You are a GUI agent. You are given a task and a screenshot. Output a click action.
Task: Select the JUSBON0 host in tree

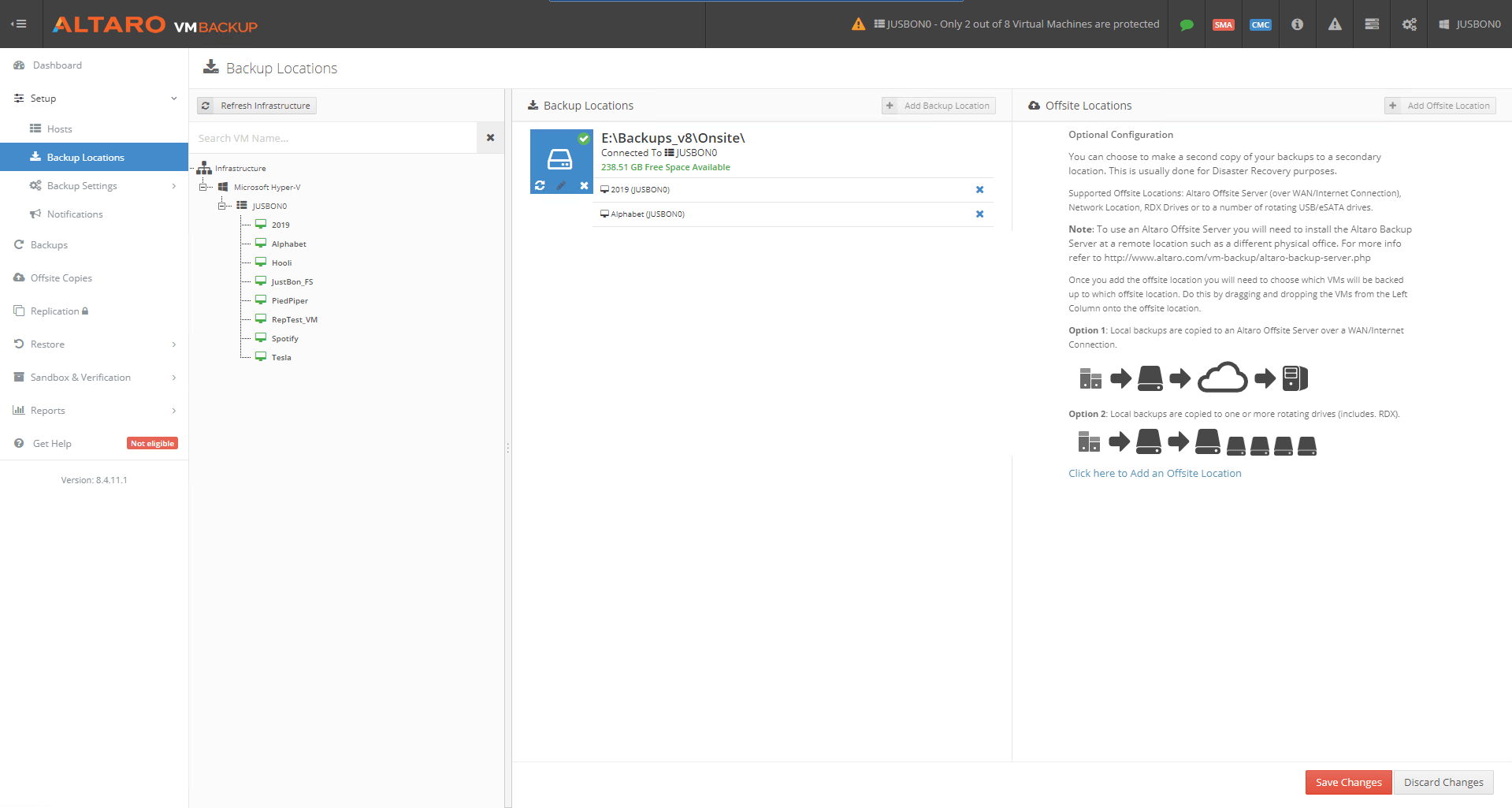coord(269,207)
